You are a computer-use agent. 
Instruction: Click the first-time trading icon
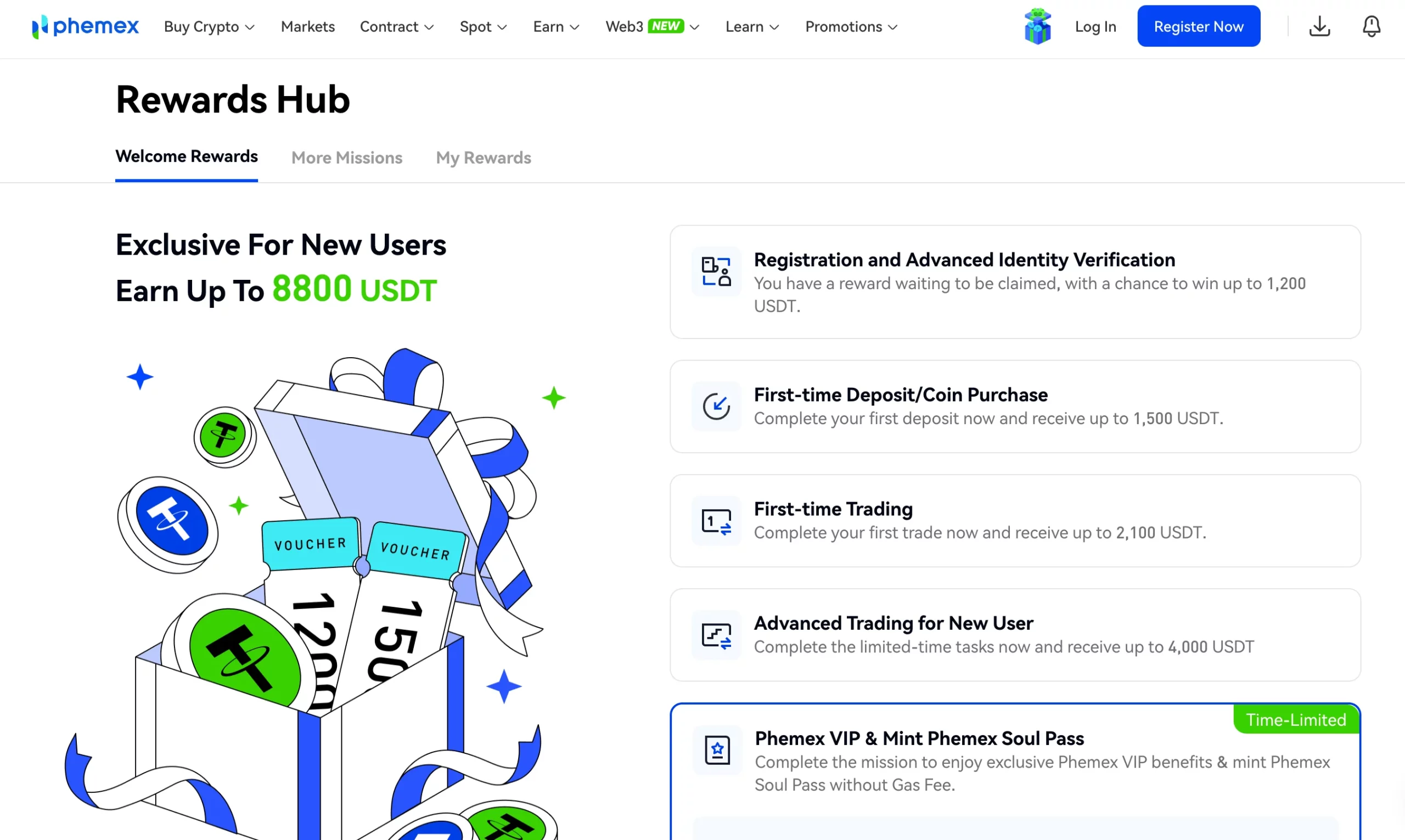pyautogui.click(x=716, y=520)
